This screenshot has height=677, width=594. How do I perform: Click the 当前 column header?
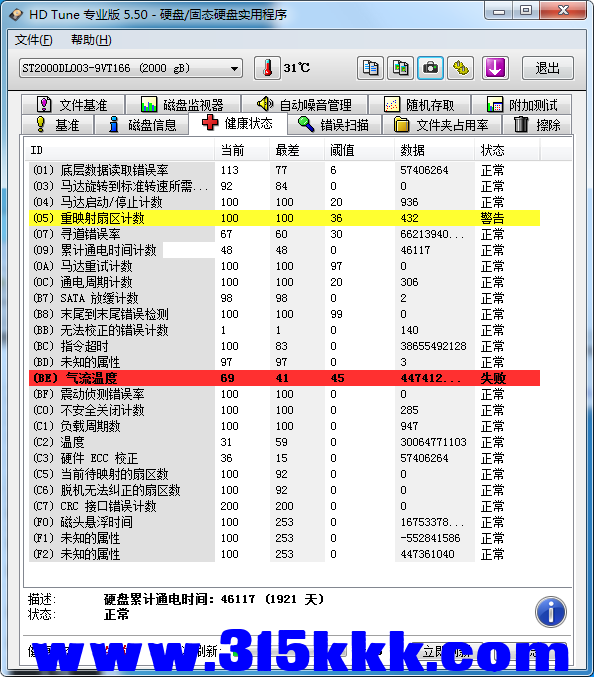(242, 150)
